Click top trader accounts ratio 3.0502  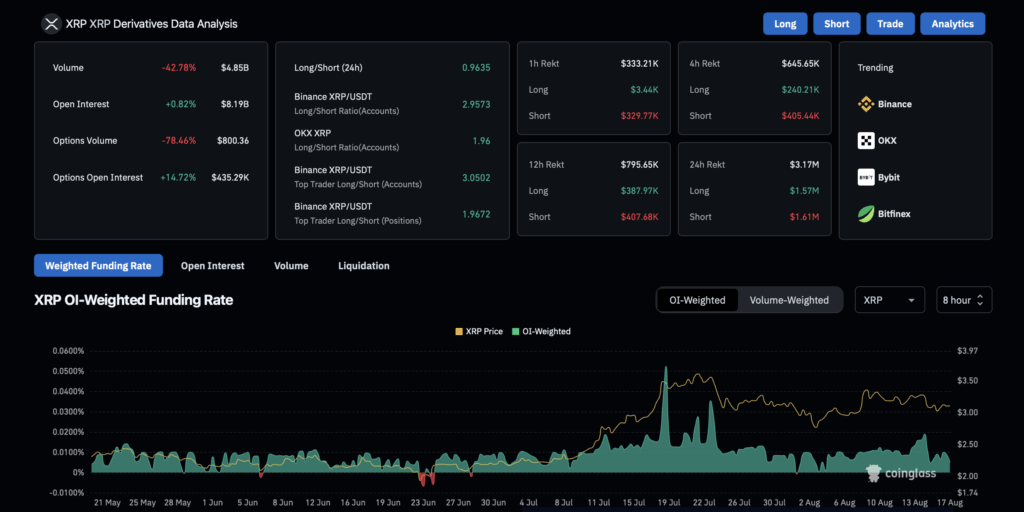476,177
